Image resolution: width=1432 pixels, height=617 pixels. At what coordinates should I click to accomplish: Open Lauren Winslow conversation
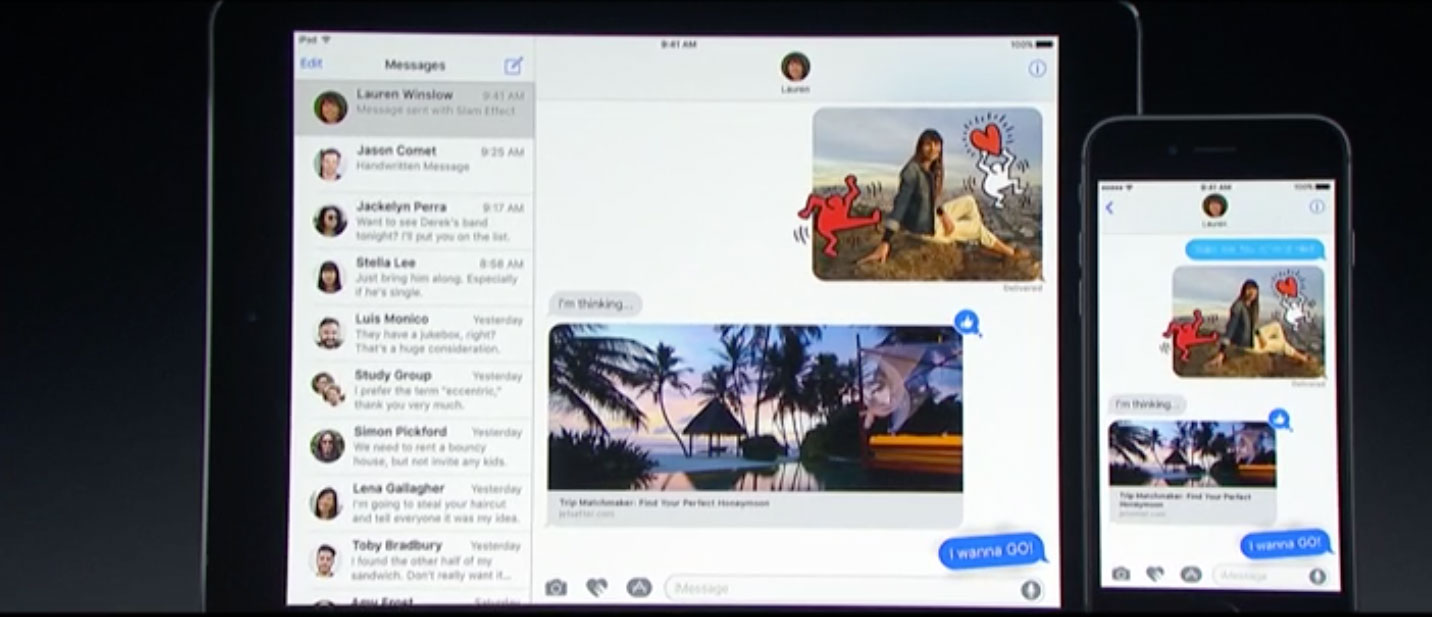point(414,109)
